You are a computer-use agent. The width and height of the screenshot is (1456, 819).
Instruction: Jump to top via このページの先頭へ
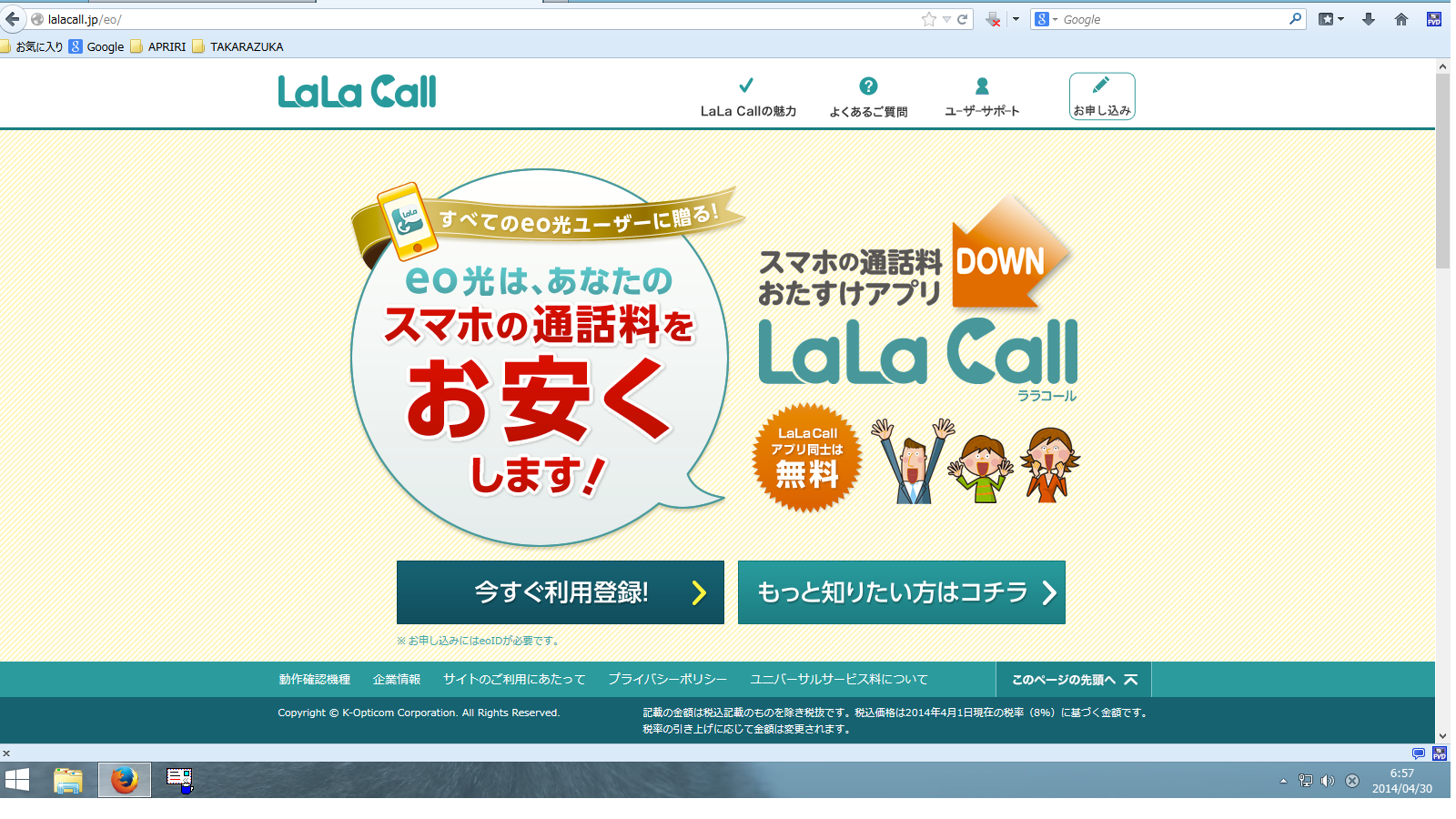tap(1074, 680)
